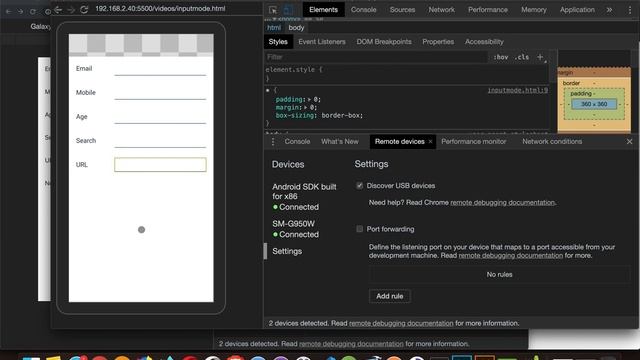This screenshot has width=640, height=360.
Task: Add new style rule with plus icon
Action: coord(540,57)
